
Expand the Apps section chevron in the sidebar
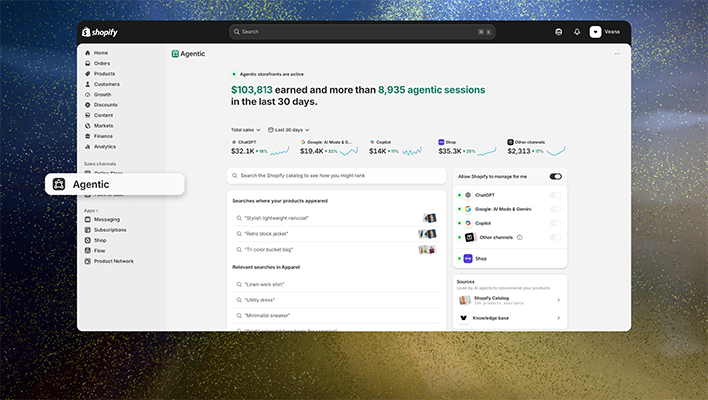pos(97,211)
